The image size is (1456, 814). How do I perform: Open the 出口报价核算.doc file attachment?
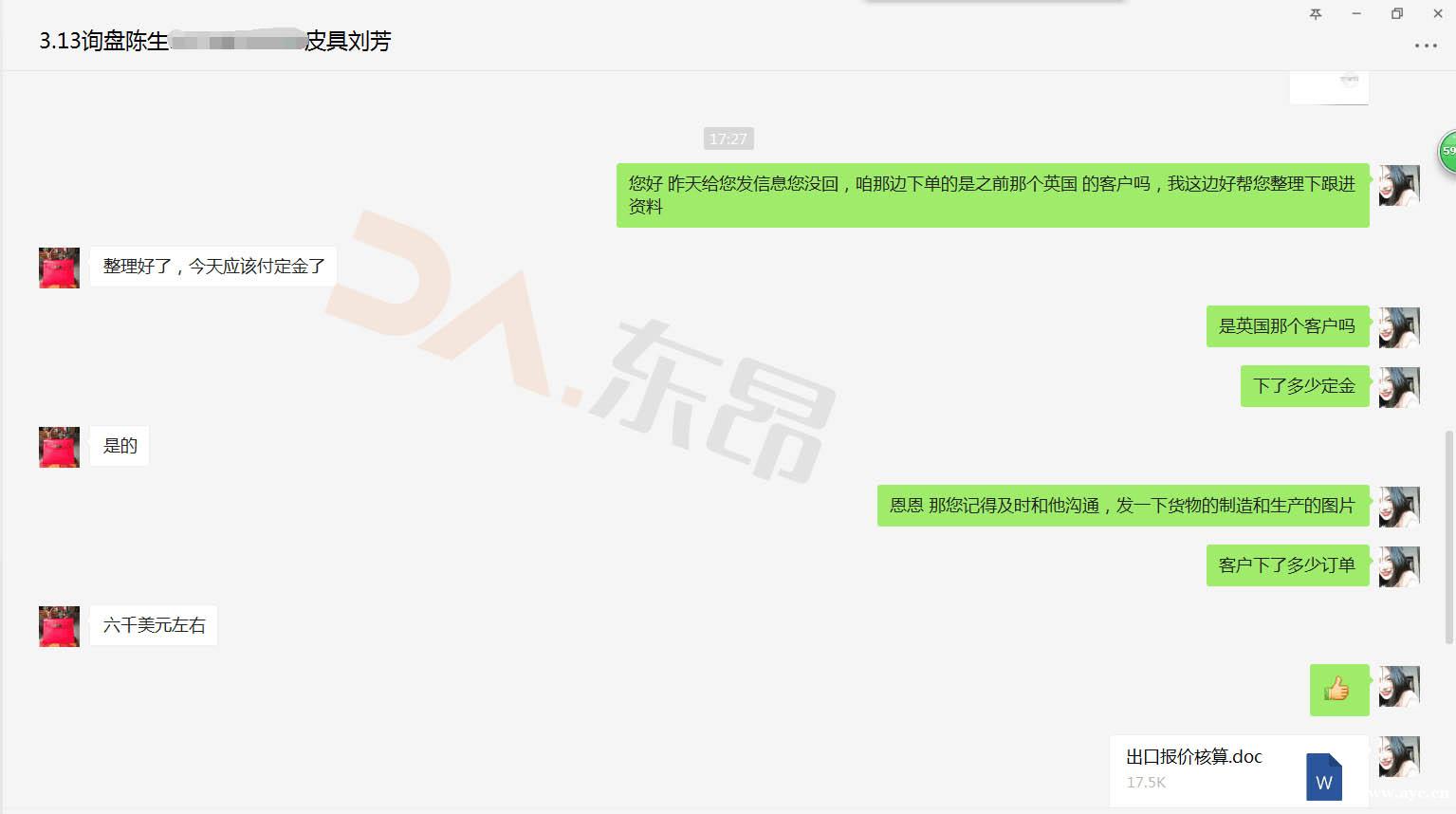[1214, 768]
